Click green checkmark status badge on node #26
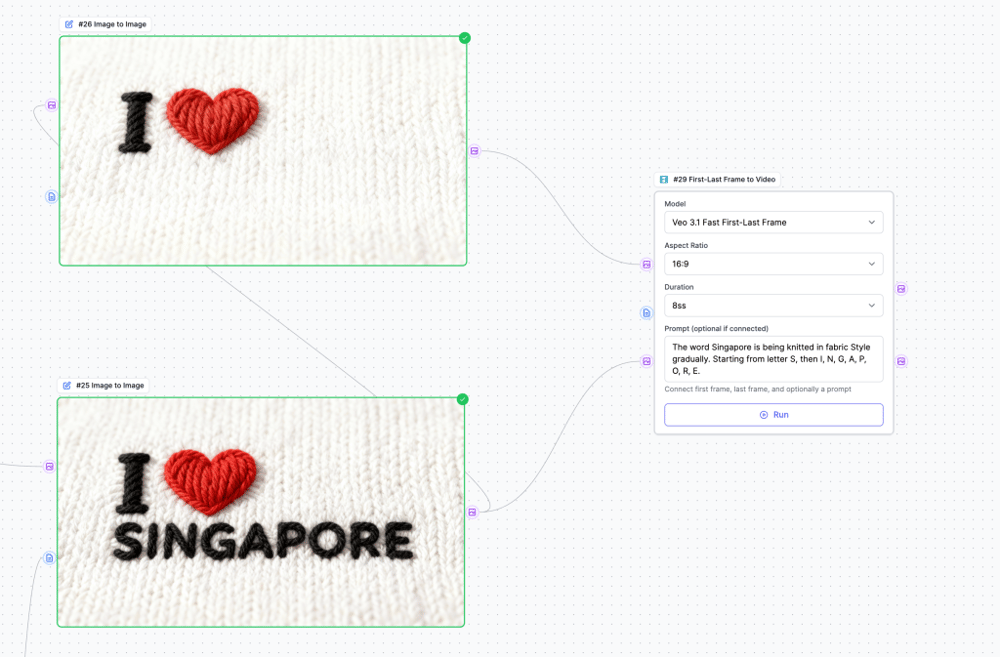1000x657 pixels. (464, 38)
